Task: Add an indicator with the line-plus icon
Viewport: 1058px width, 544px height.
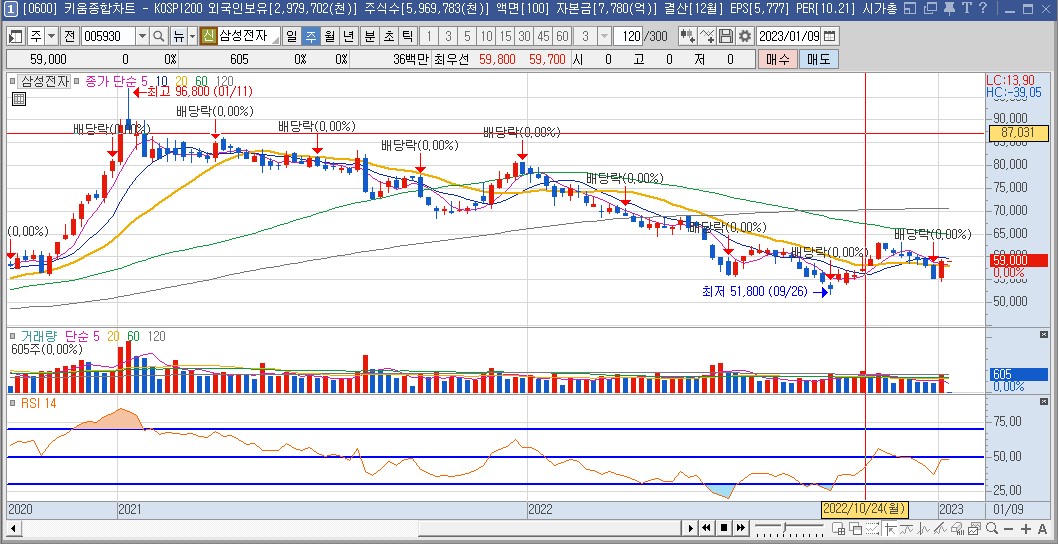Action: pos(706,36)
